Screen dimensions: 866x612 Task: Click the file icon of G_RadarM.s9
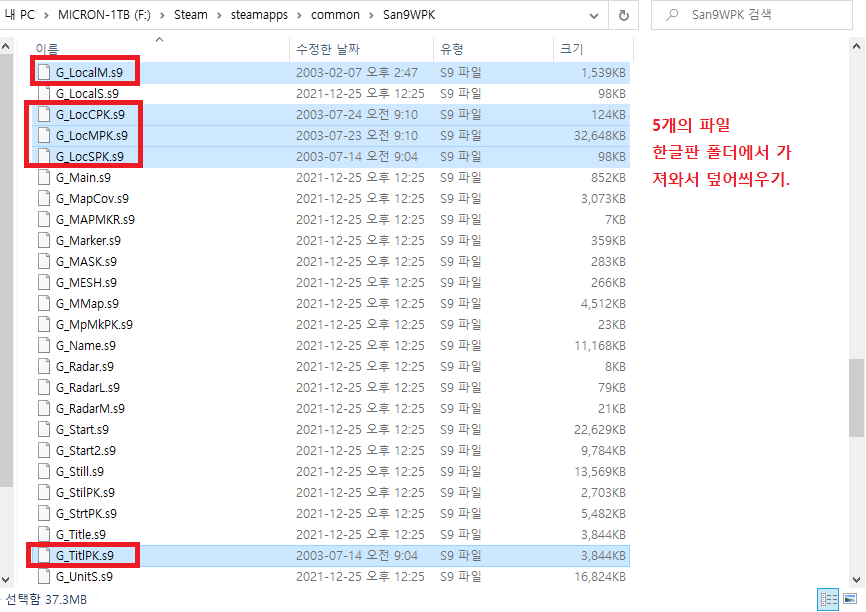click(x=44, y=408)
